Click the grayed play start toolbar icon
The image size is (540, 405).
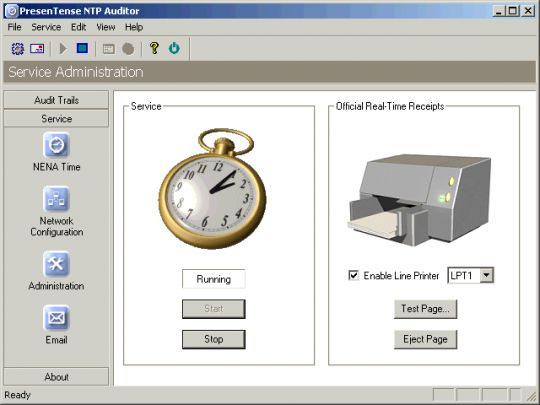63,49
